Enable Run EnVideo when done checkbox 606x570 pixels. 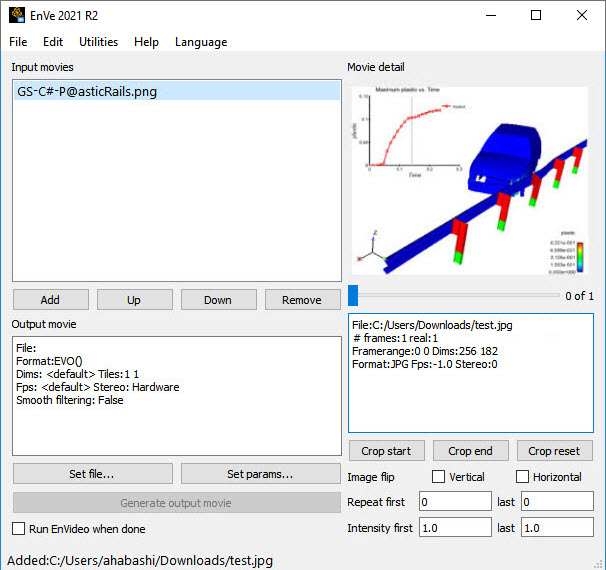(19, 529)
